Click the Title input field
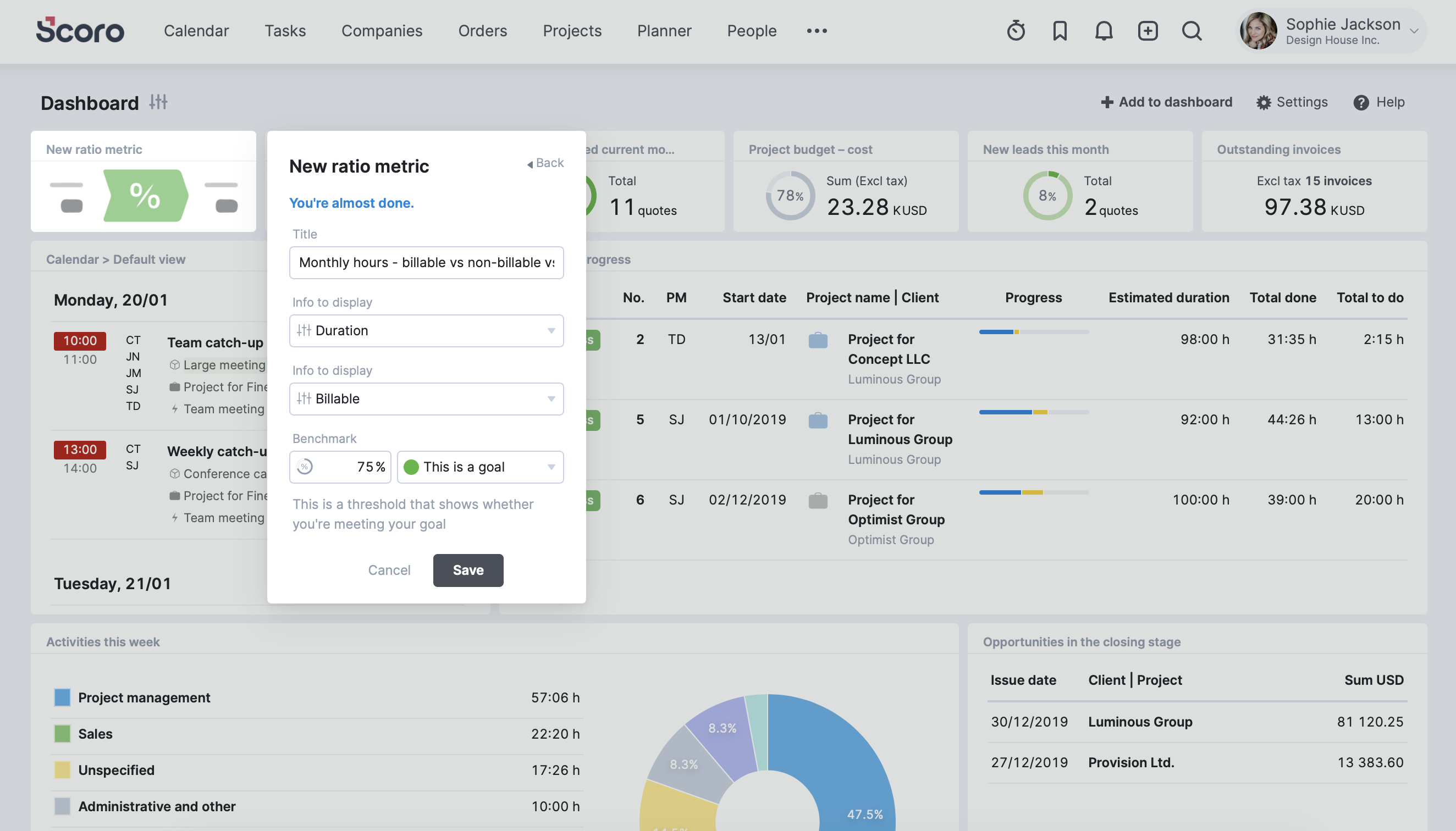 (x=426, y=262)
